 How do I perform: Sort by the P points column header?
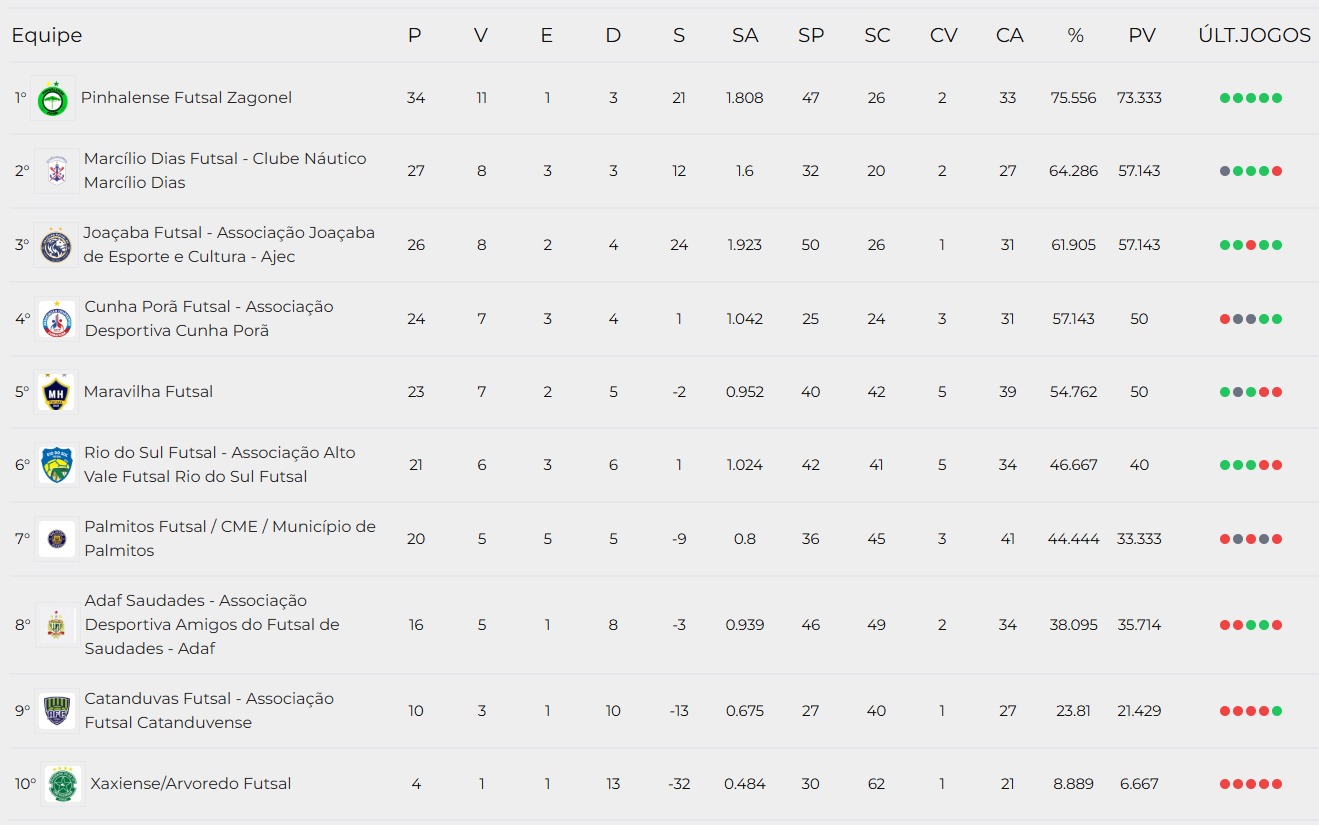[415, 36]
